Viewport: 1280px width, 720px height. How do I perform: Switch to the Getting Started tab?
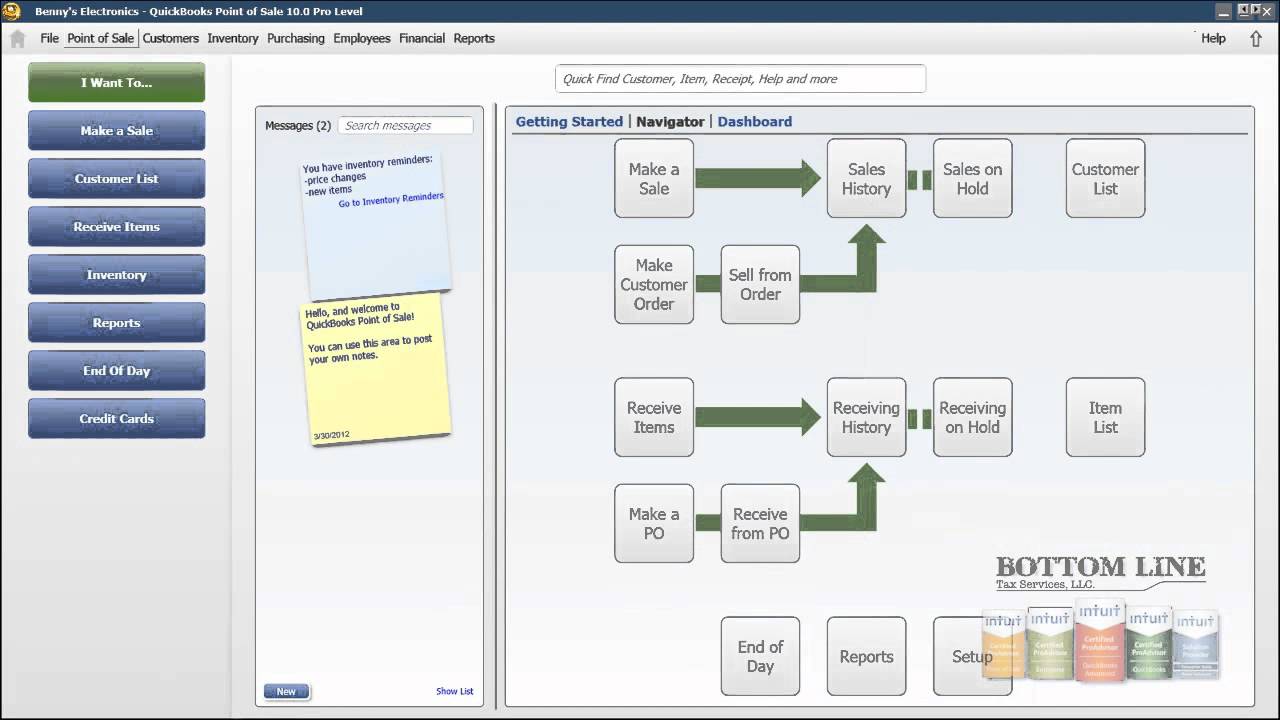[569, 121]
